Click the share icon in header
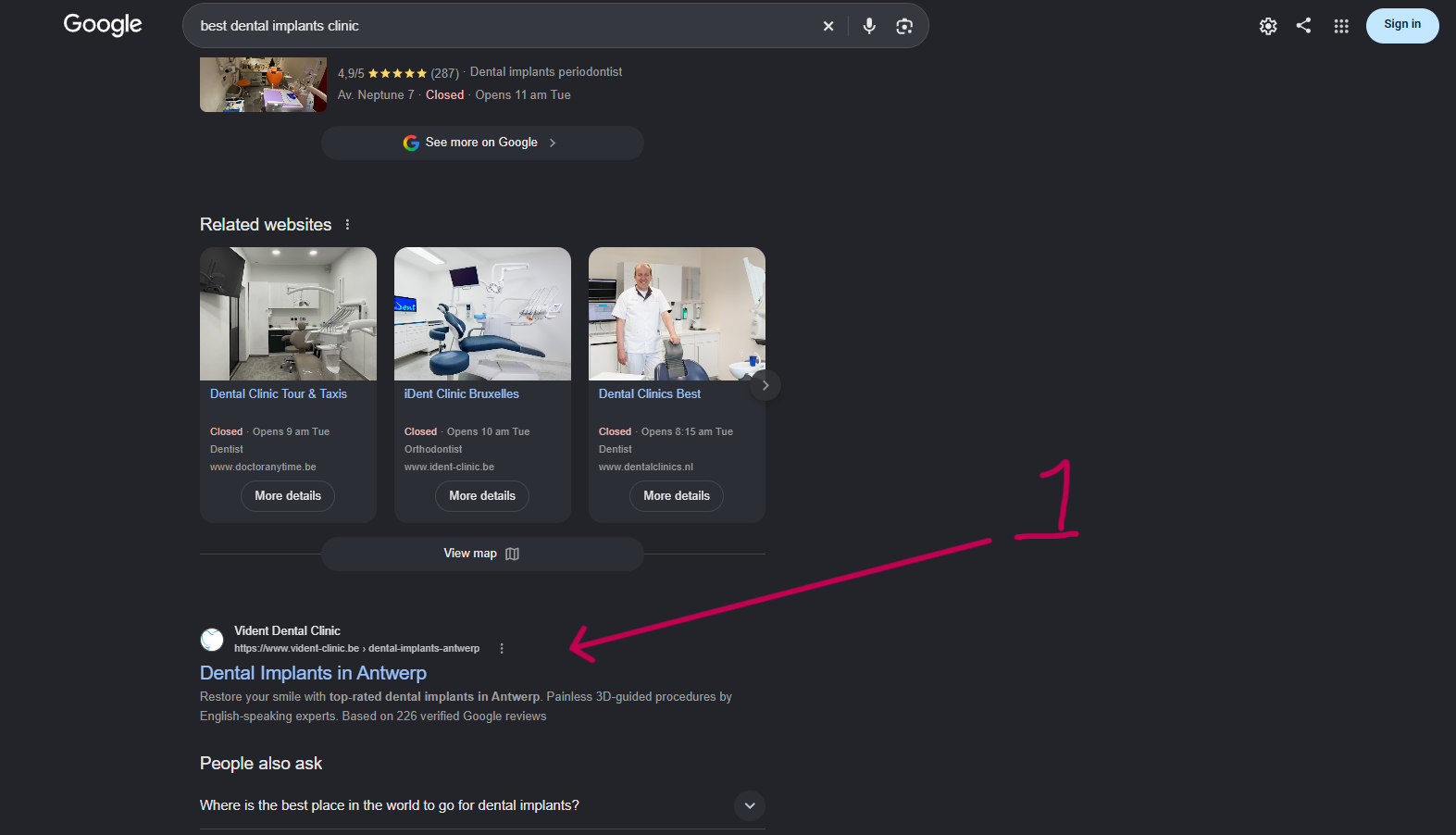1456x835 pixels. pyautogui.click(x=1303, y=26)
